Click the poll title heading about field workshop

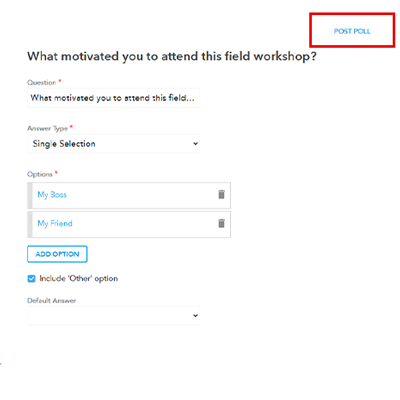[x=172, y=56]
